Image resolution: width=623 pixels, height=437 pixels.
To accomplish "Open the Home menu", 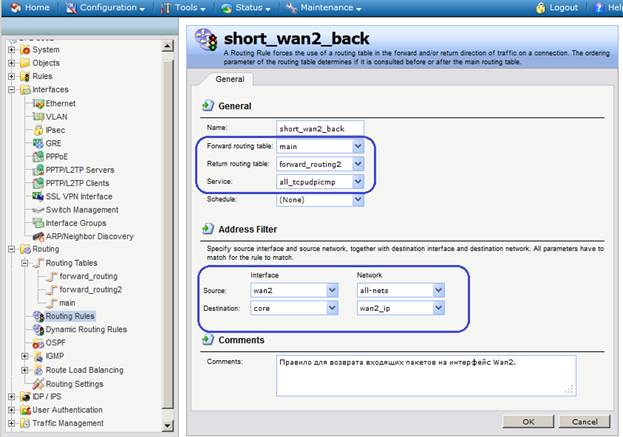I will pyautogui.click(x=31, y=8).
